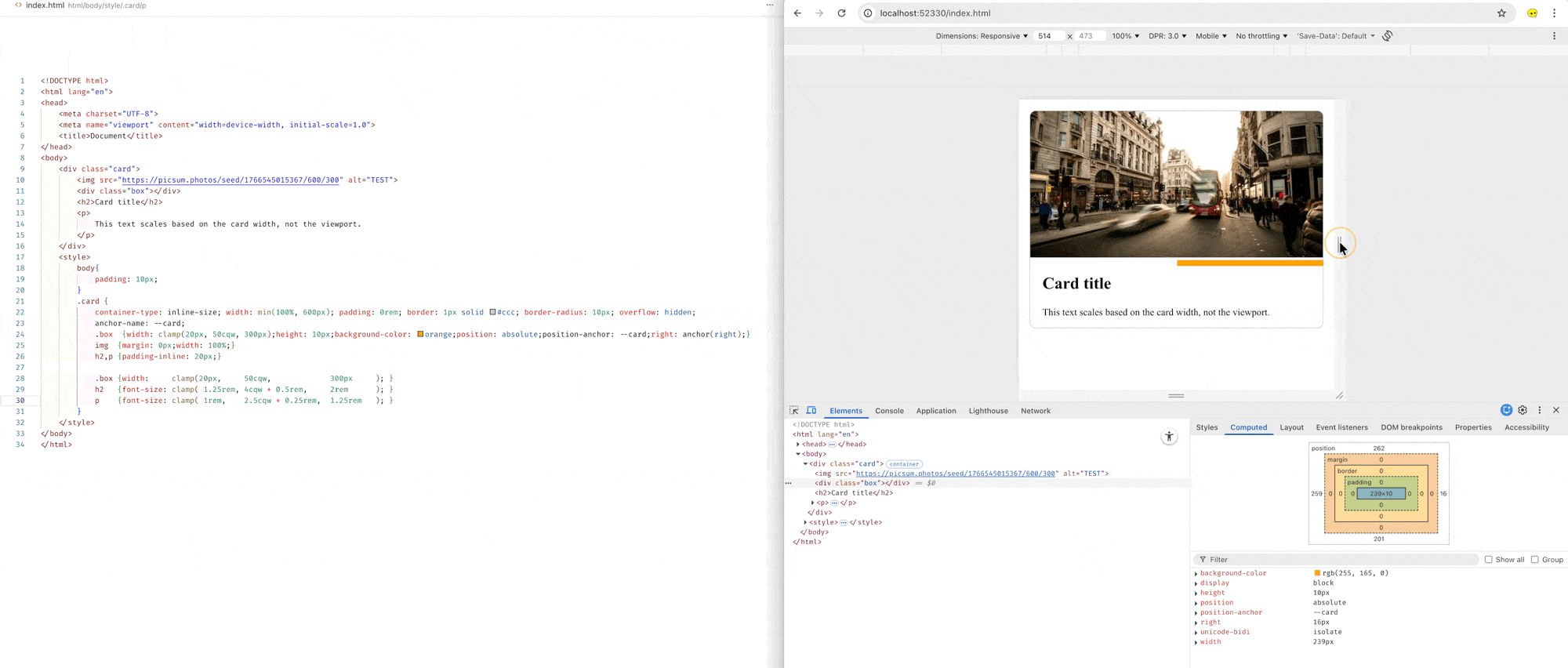
Task: Click the blue AI assistance icon in DevTools
Action: 1506,410
